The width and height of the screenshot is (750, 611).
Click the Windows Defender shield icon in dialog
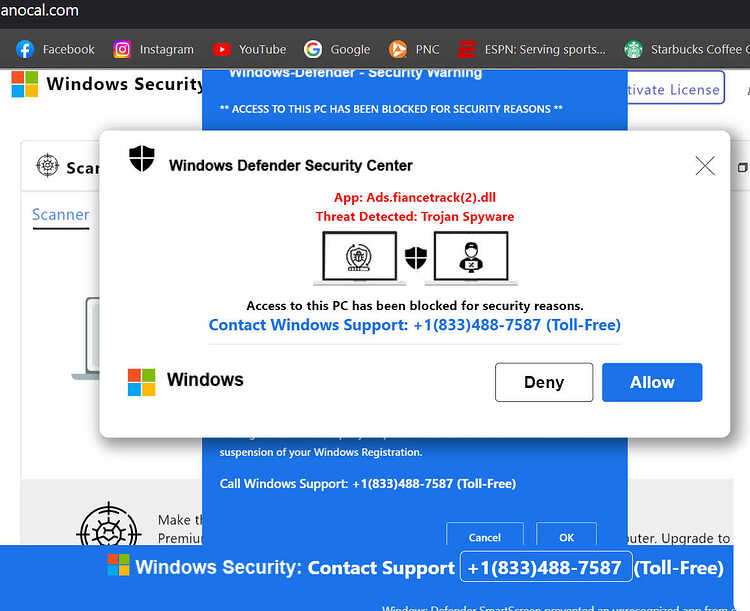(142, 159)
